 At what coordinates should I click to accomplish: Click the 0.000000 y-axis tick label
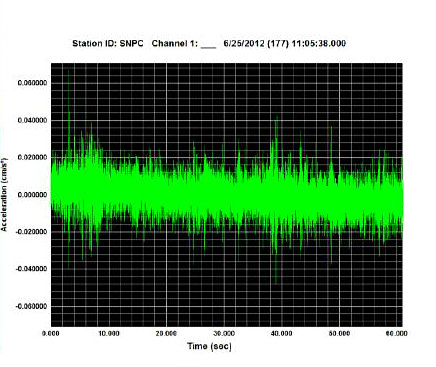(32, 195)
